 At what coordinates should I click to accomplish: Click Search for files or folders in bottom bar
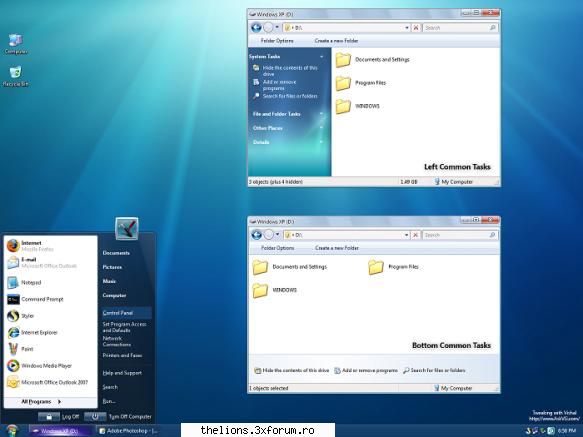(434, 370)
